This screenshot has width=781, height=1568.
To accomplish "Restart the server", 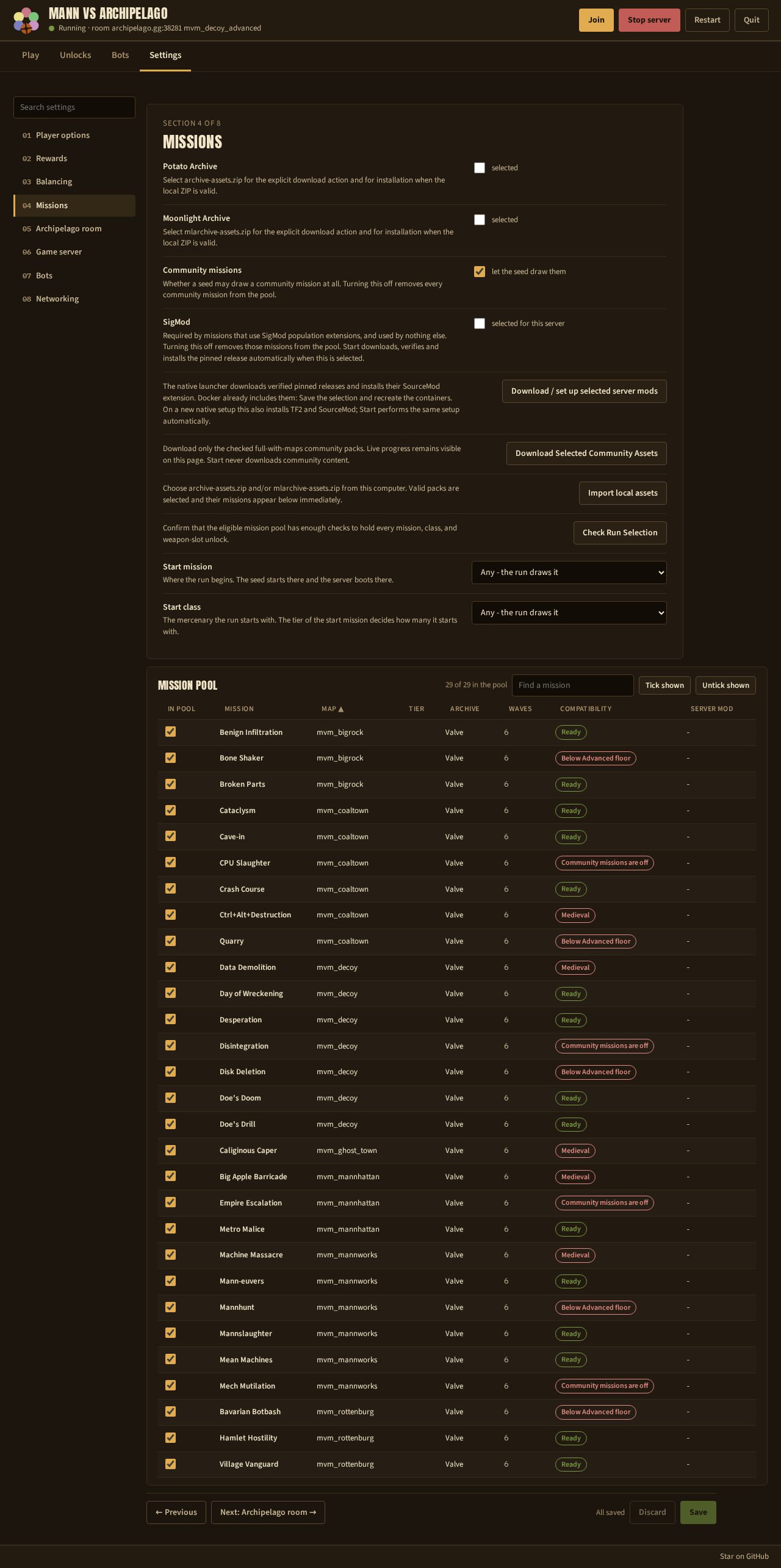I will (707, 20).
